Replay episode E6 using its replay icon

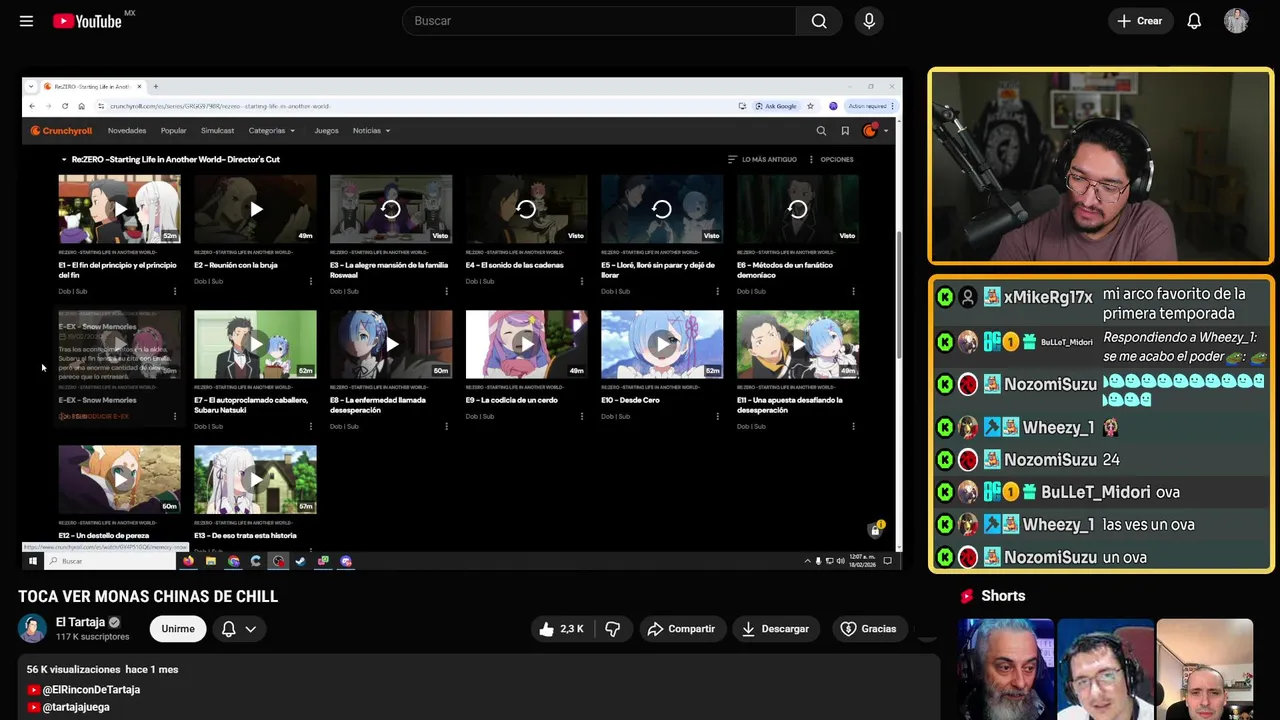point(798,209)
